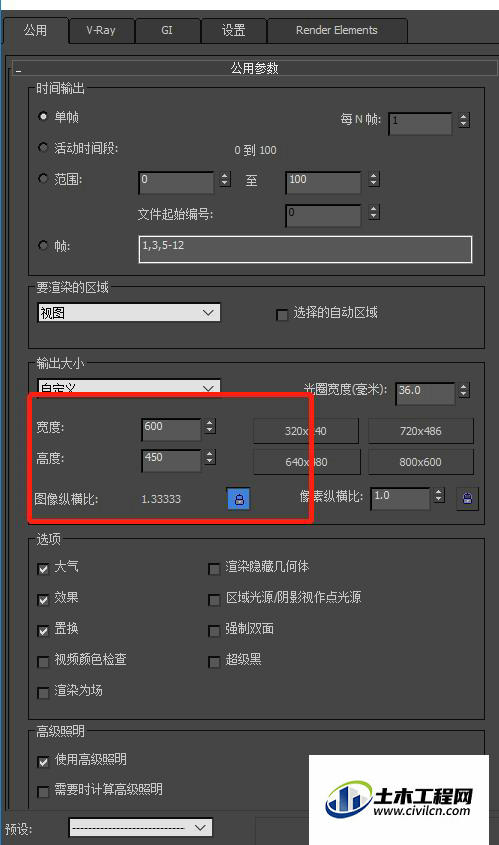Click the 光圈宽度 field showing 36.0
Image resolution: width=499 pixels, height=845 pixels.
click(x=426, y=393)
